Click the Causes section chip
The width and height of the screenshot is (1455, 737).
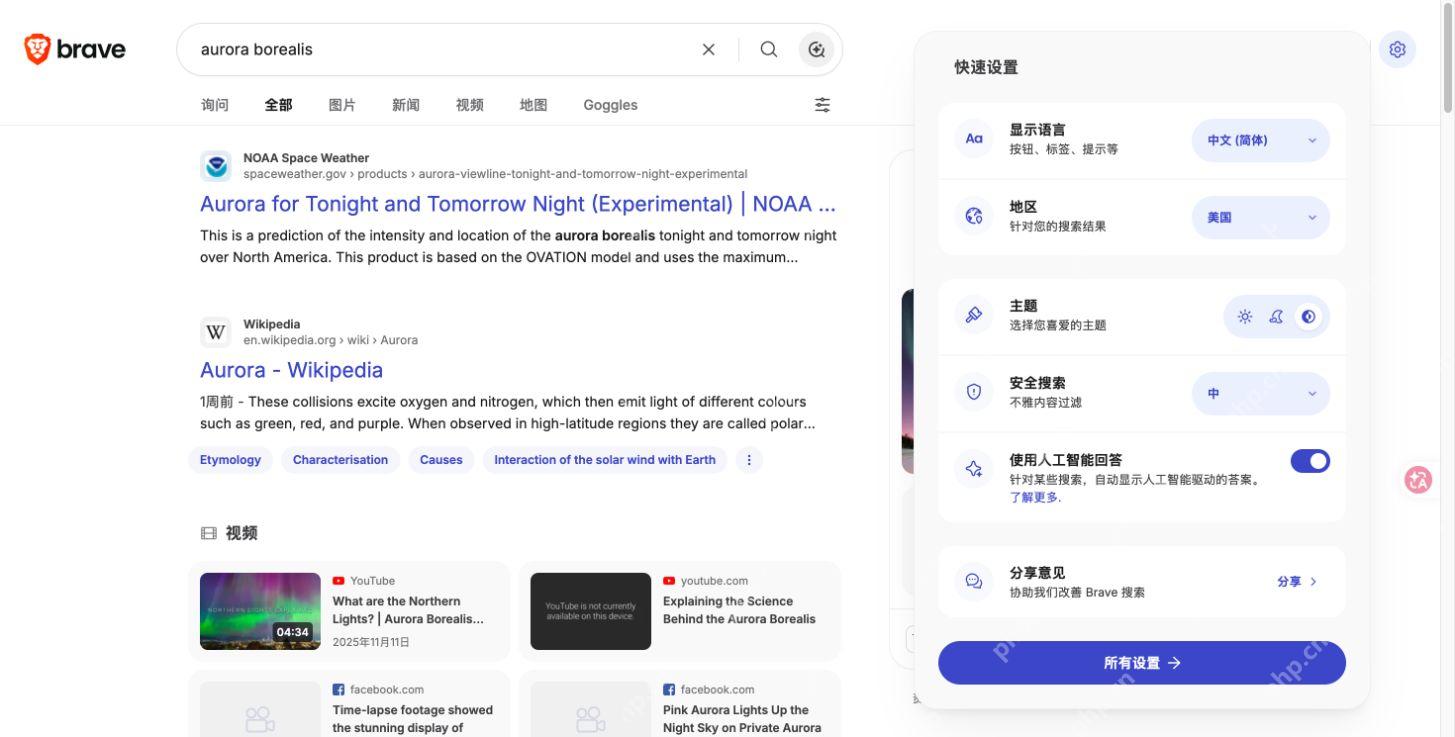click(x=441, y=460)
